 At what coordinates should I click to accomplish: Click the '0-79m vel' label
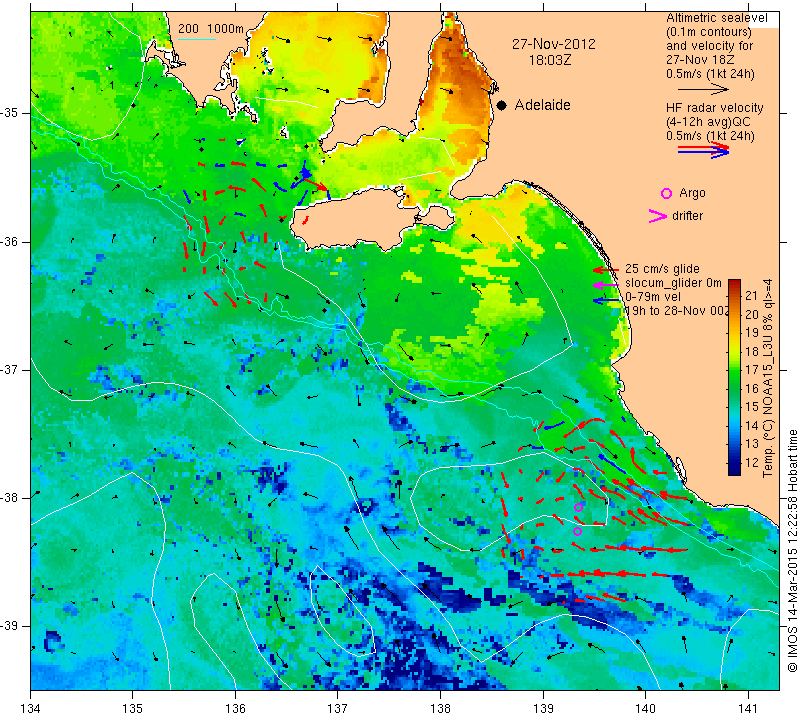coord(653,297)
